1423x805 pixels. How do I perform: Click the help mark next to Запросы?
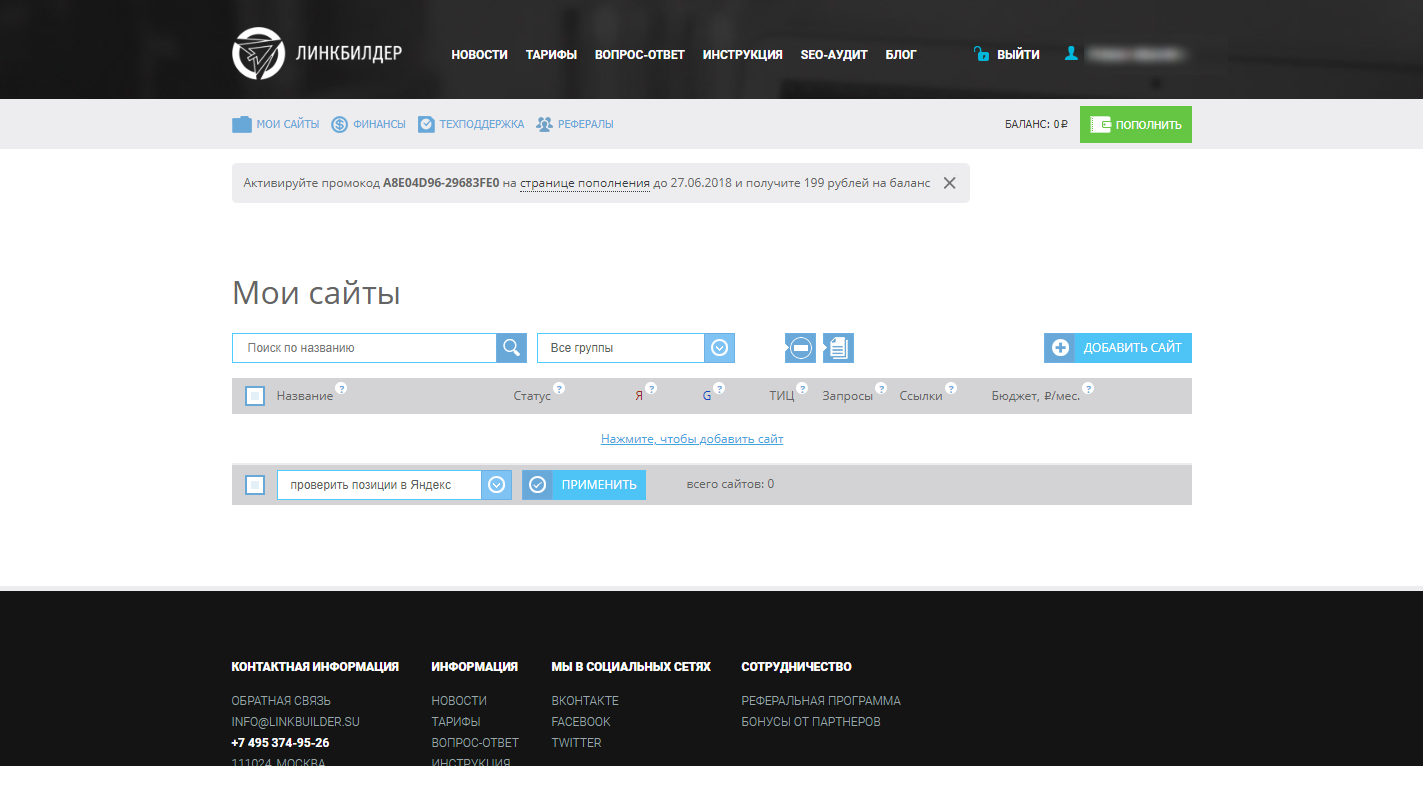[881, 388]
